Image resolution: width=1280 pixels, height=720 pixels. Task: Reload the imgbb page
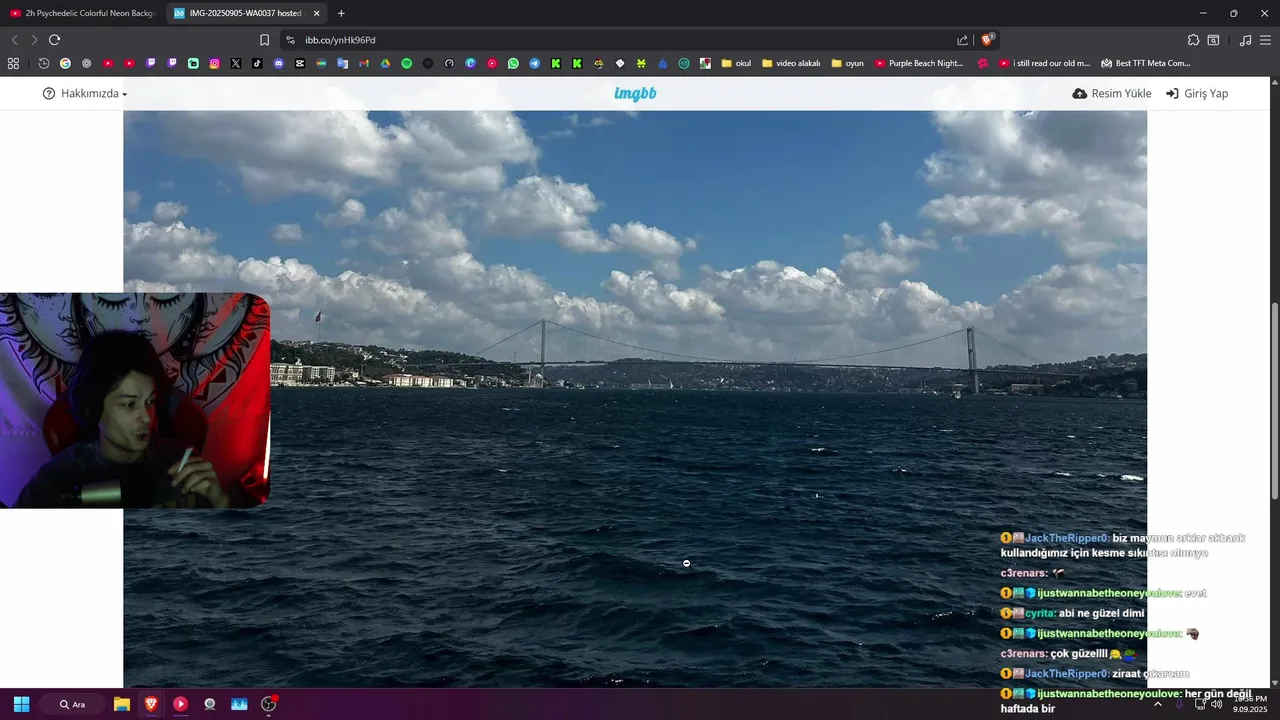point(54,40)
